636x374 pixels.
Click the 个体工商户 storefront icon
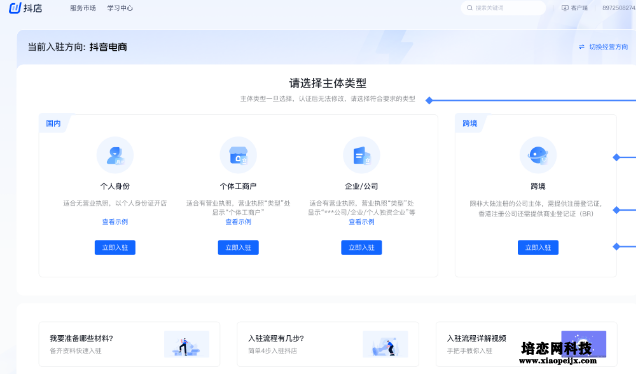pyautogui.click(x=238, y=155)
